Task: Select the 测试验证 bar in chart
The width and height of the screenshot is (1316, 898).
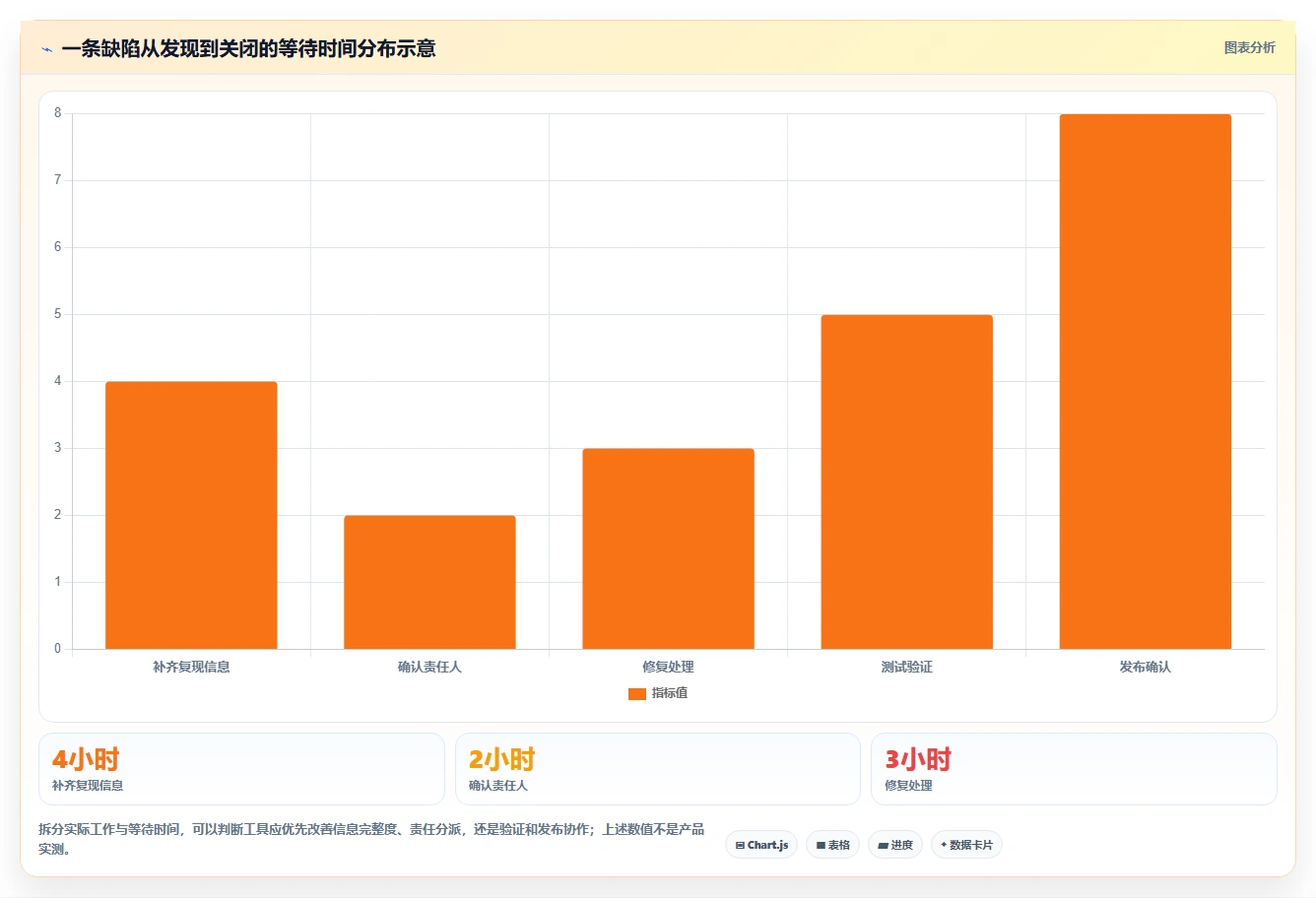Action: (x=906, y=481)
